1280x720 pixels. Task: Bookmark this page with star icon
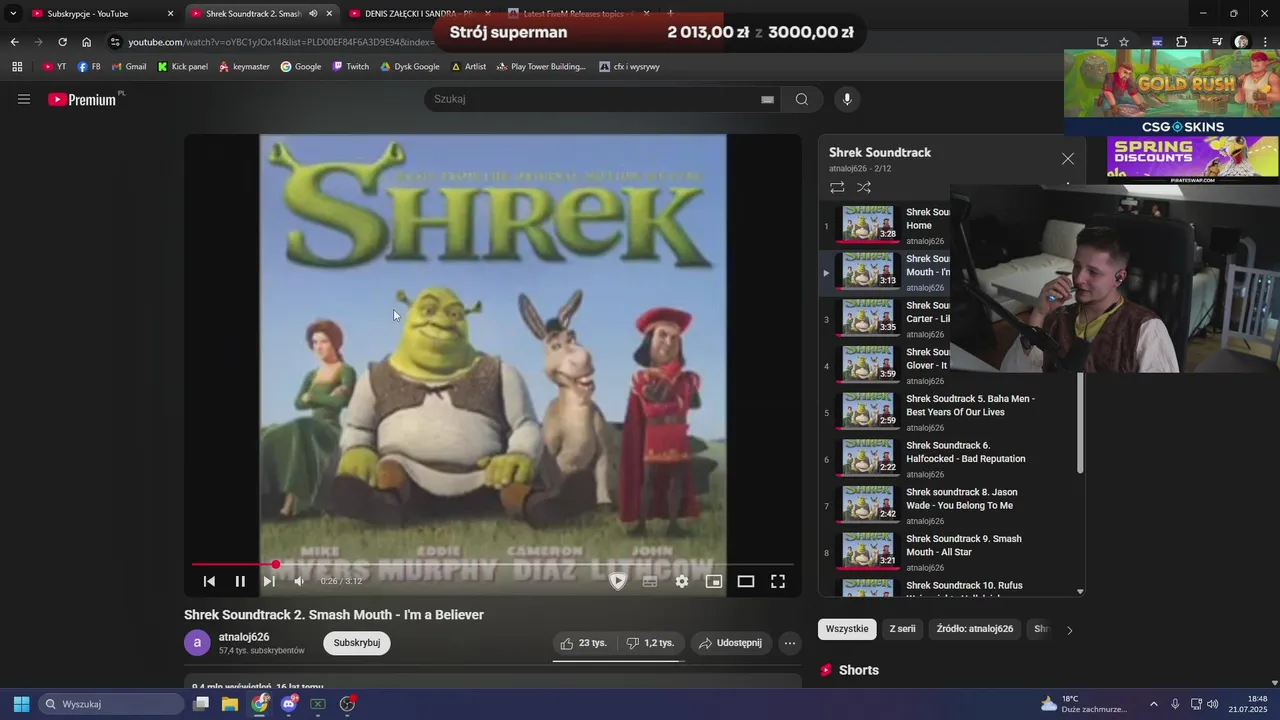click(x=1124, y=42)
